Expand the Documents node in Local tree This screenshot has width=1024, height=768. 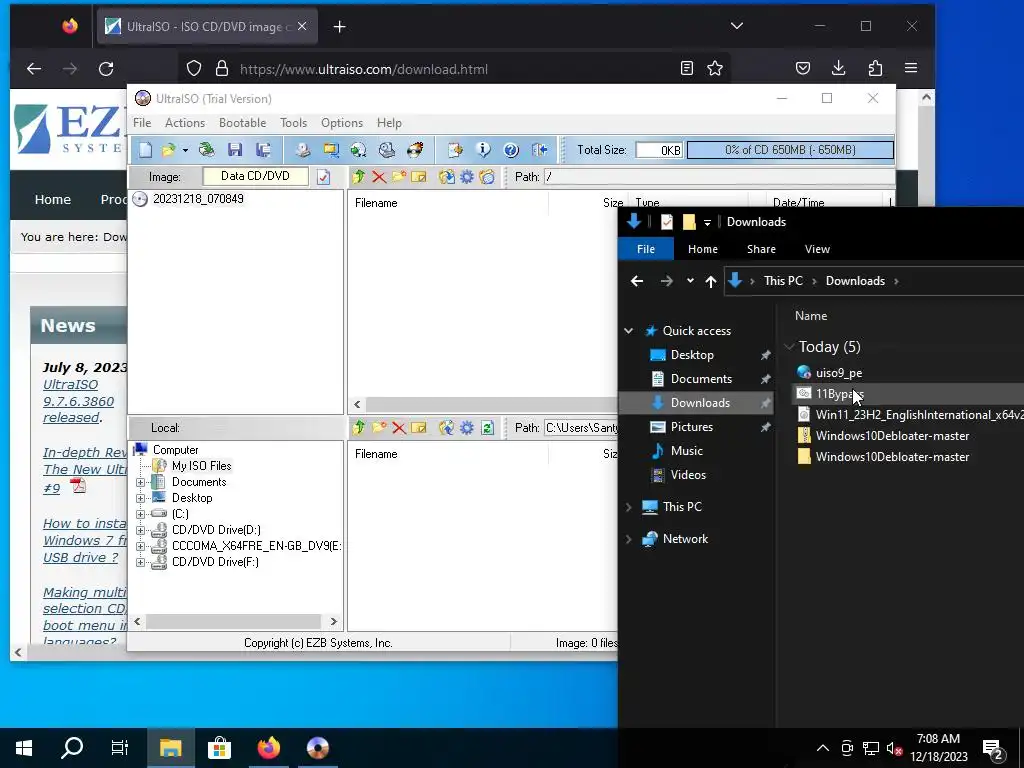[140, 483]
